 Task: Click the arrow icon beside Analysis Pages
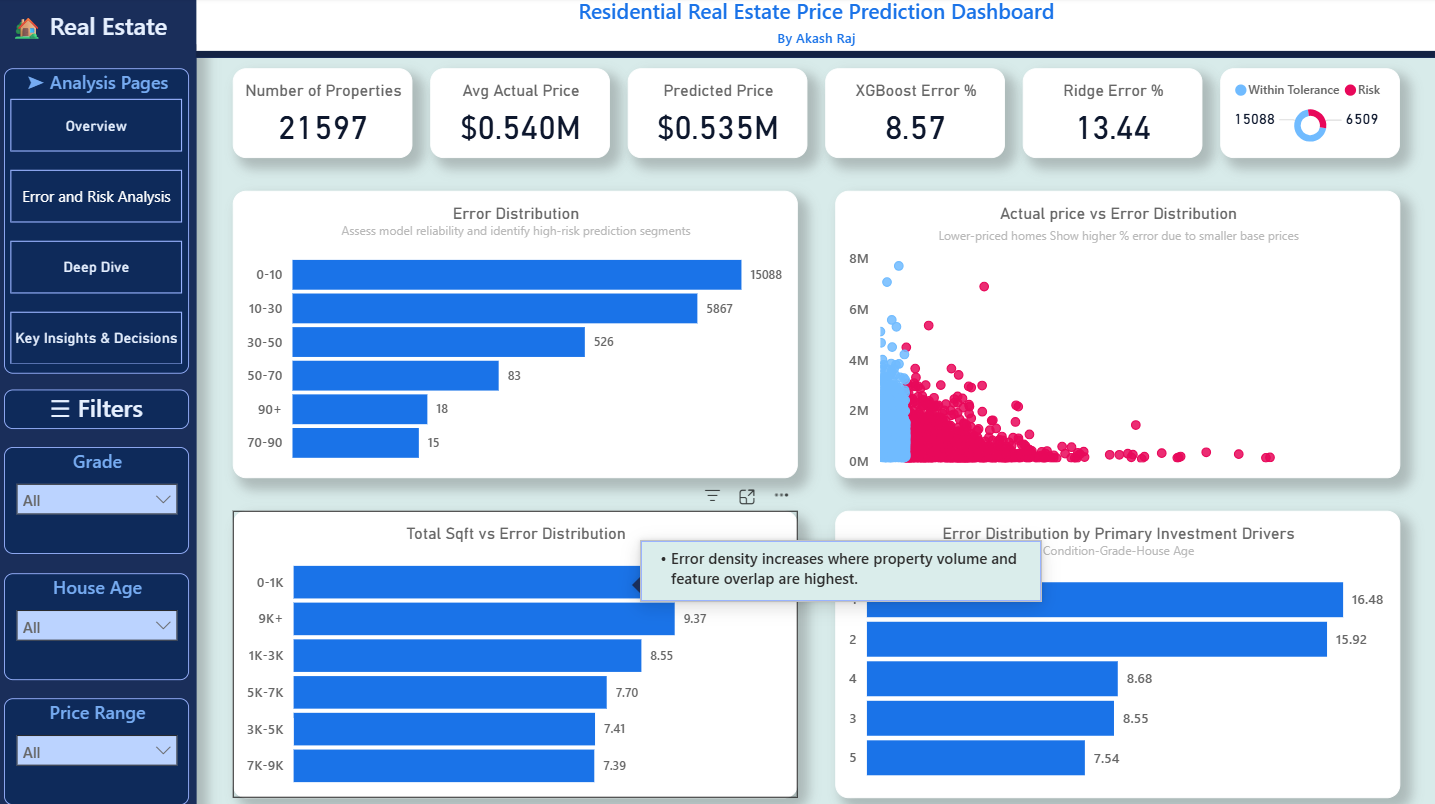coord(35,83)
